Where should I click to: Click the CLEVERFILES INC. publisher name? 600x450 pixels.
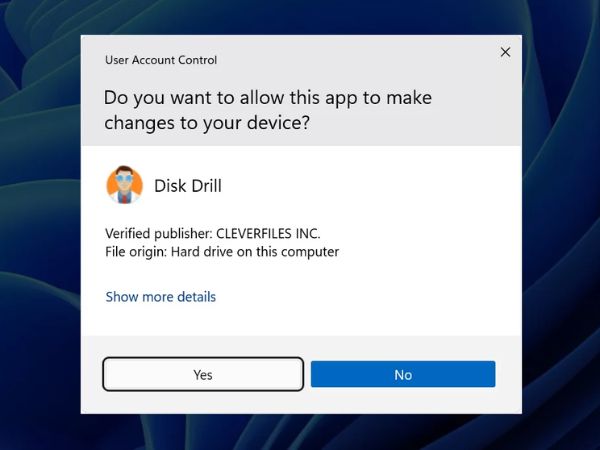pos(268,233)
